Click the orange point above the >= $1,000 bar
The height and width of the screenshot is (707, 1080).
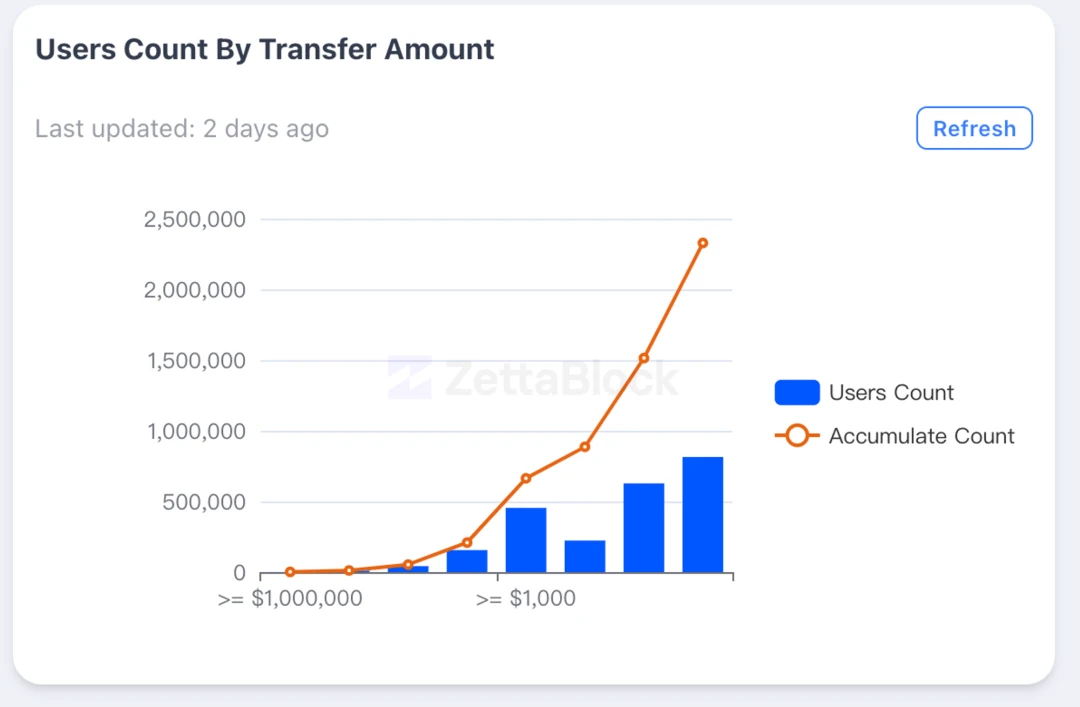pos(526,478)
